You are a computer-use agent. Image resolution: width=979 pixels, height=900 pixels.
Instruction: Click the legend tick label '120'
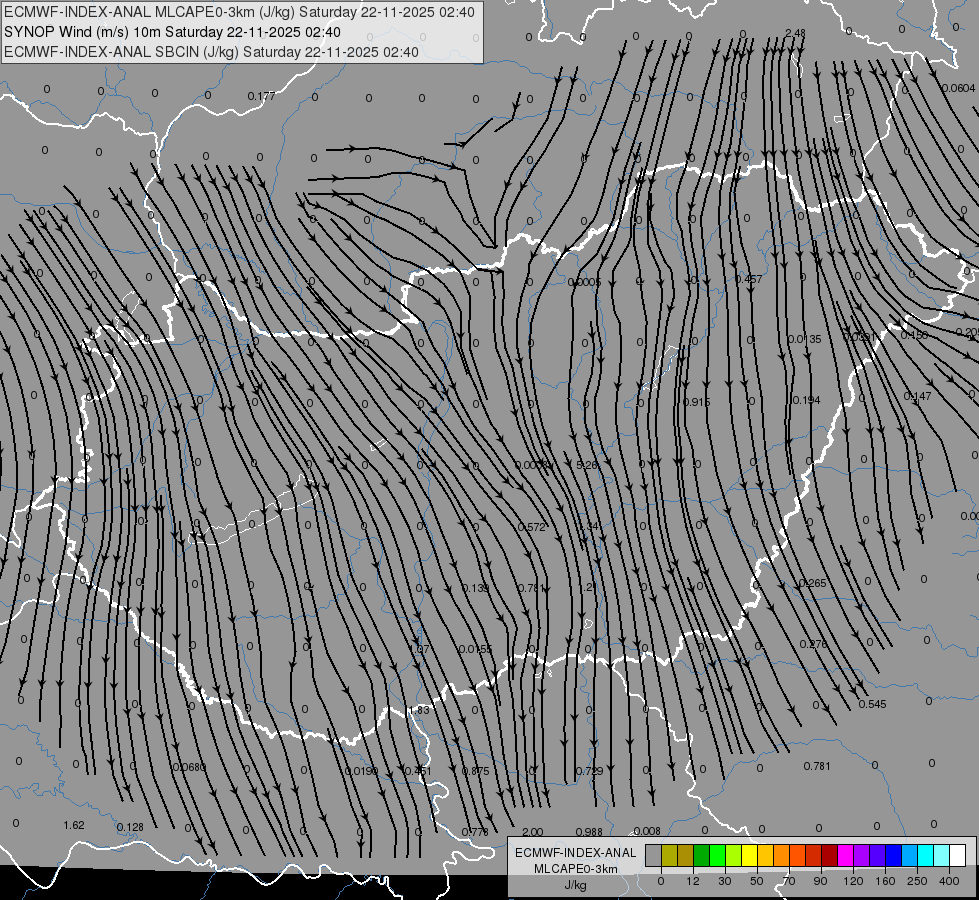point(854,881)
